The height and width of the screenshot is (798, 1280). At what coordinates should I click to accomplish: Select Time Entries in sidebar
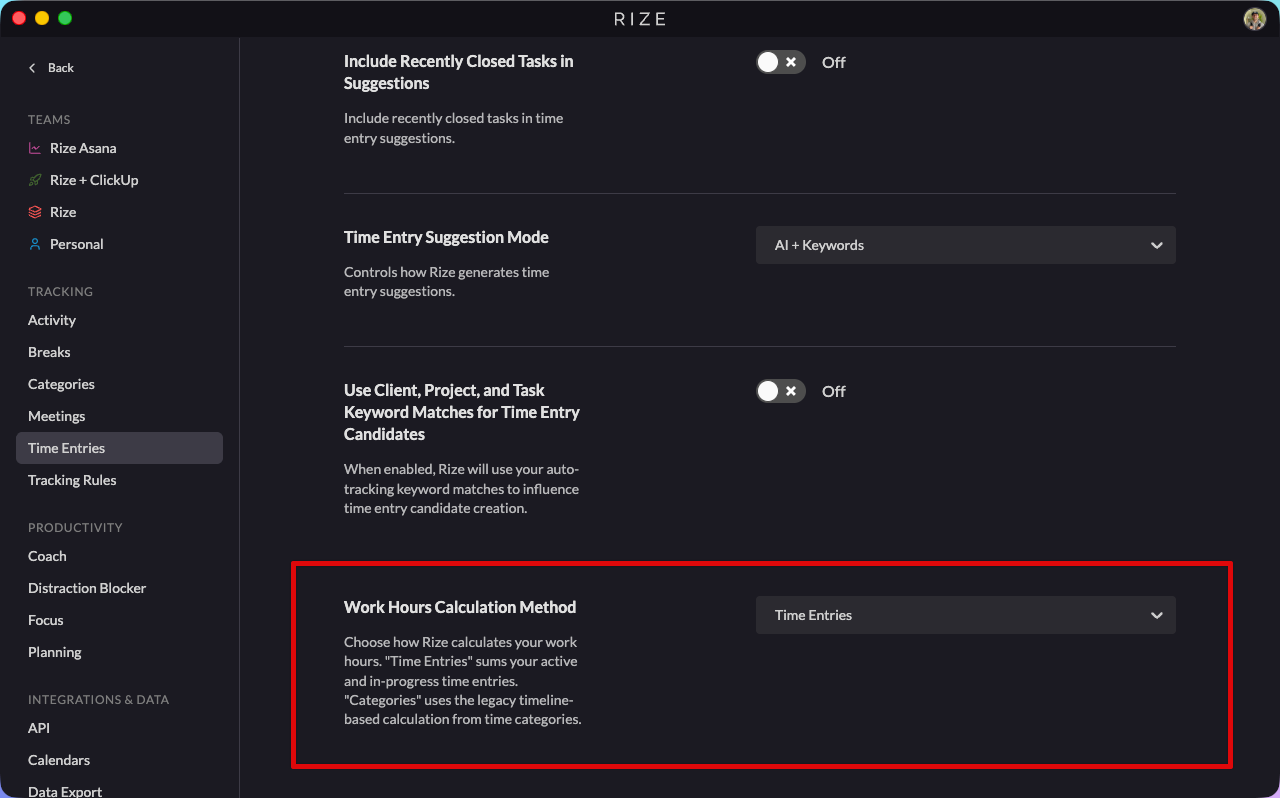click(x=119, y=448)
